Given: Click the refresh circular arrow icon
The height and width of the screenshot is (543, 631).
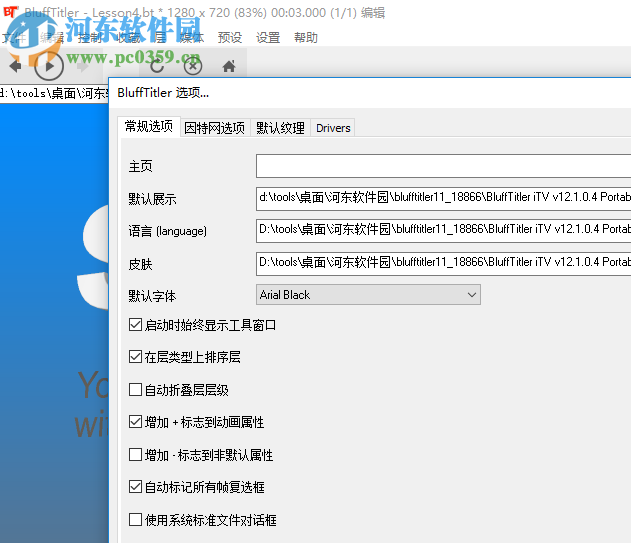Looking at the screenshot, I should [157, 66].
